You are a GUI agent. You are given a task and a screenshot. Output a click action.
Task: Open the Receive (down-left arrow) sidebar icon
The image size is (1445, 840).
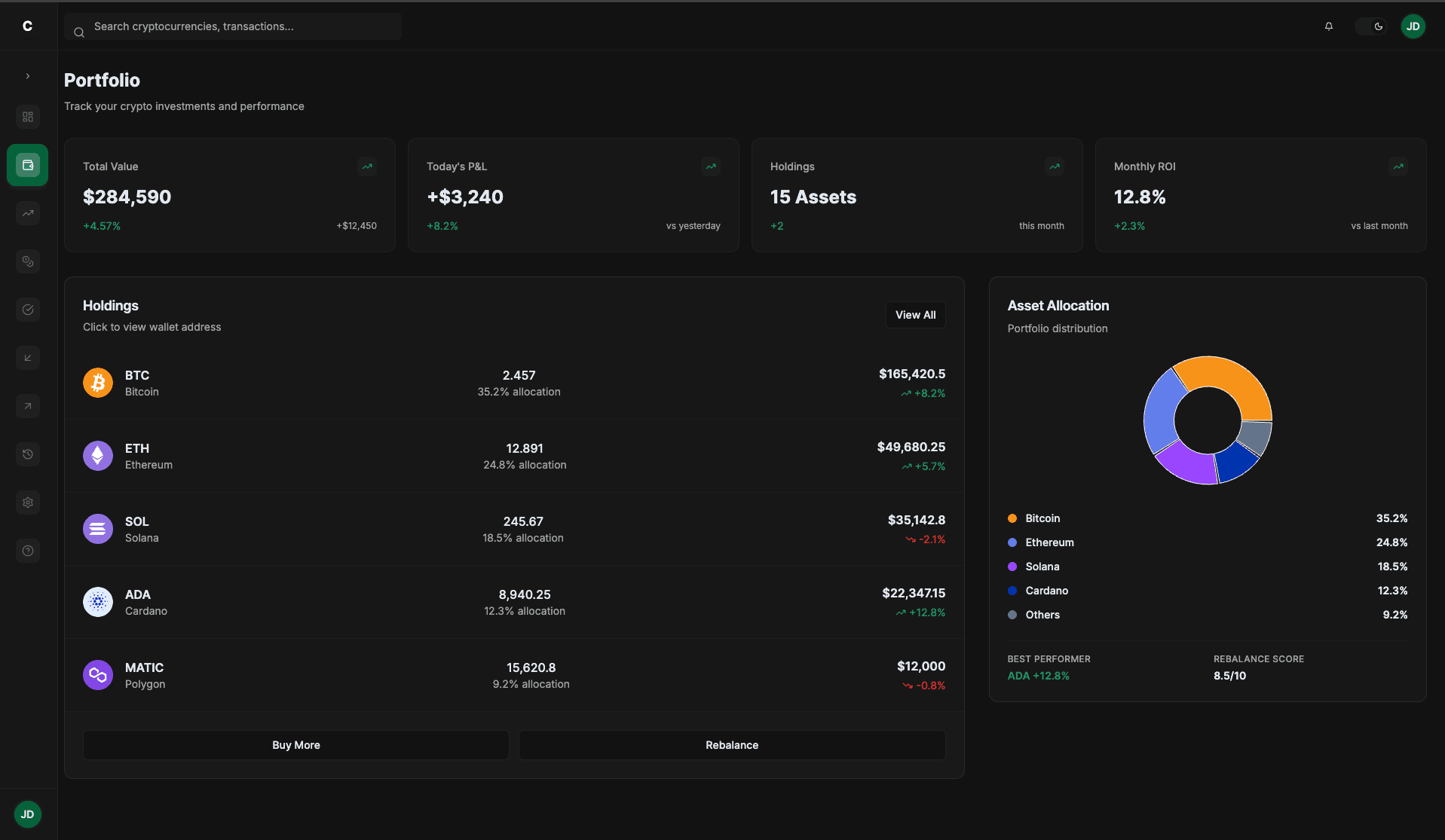[x=28, y=358]
